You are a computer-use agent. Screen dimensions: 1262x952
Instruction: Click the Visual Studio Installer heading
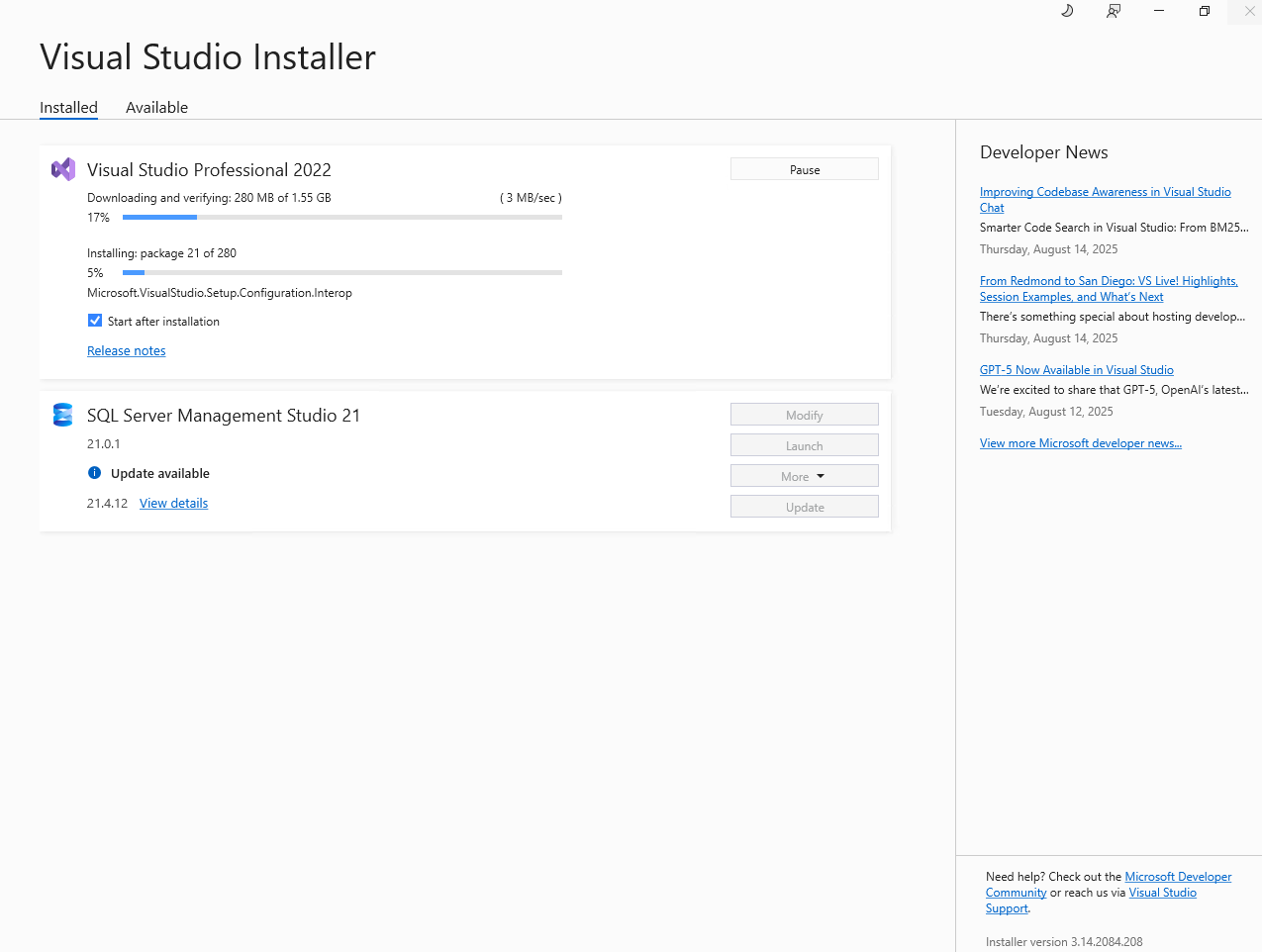click(208, 57)
